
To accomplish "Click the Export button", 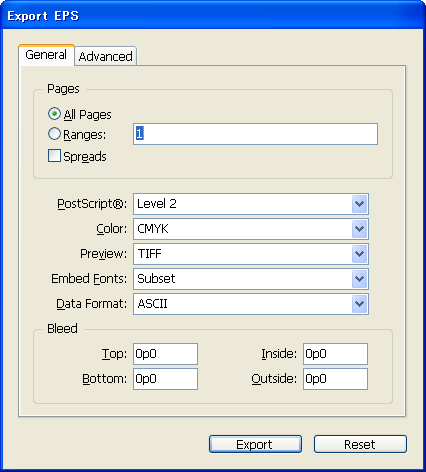I will [x=255, y=444].
